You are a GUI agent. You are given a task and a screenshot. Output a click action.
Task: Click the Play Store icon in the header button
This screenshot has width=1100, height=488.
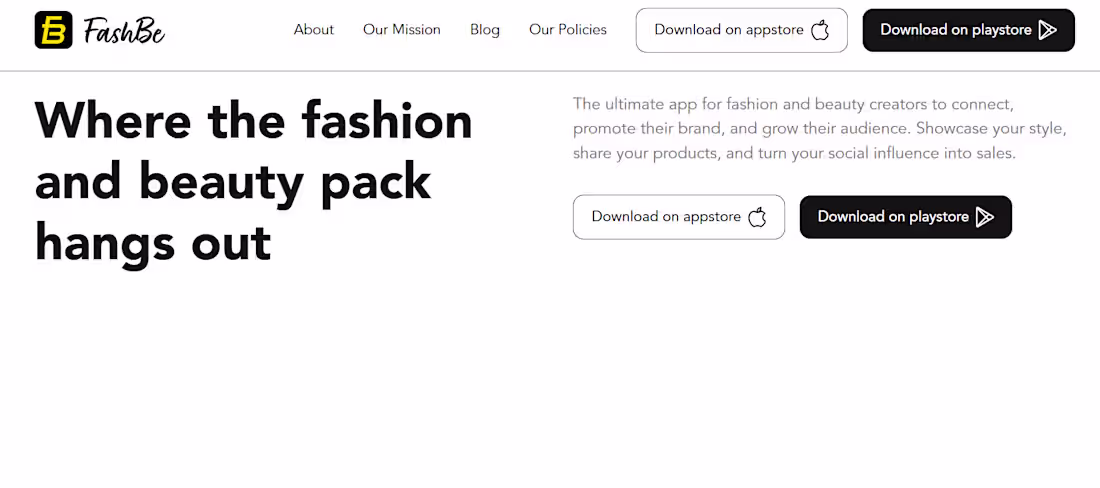coord(1047,30)
